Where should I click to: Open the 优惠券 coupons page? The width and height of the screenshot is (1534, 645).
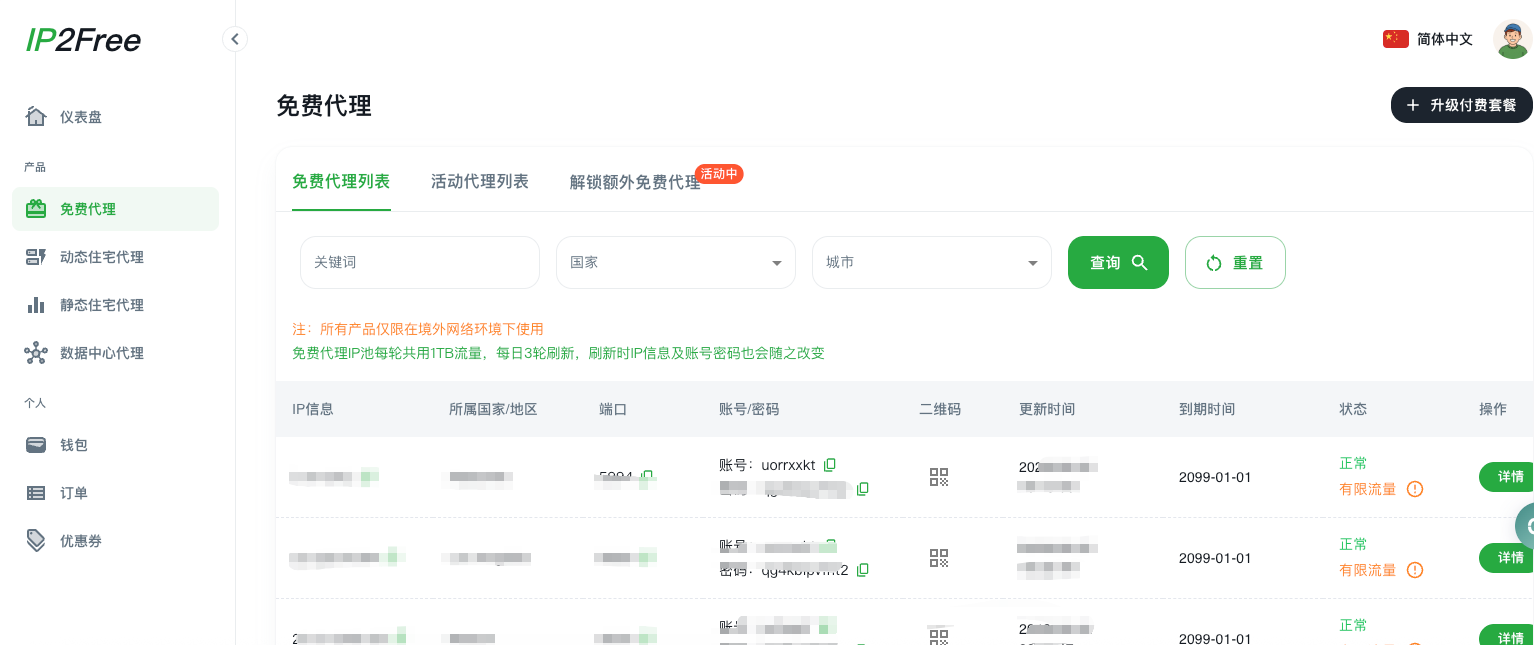[x=80, y=541]
